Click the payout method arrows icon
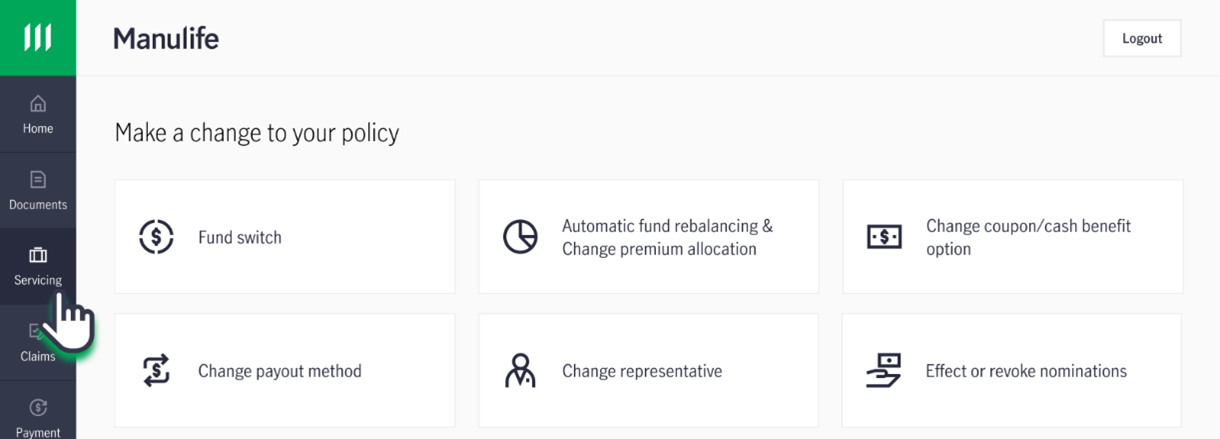Image resolution: width=1220 pixels, height=439 pixels. point(156,371)
